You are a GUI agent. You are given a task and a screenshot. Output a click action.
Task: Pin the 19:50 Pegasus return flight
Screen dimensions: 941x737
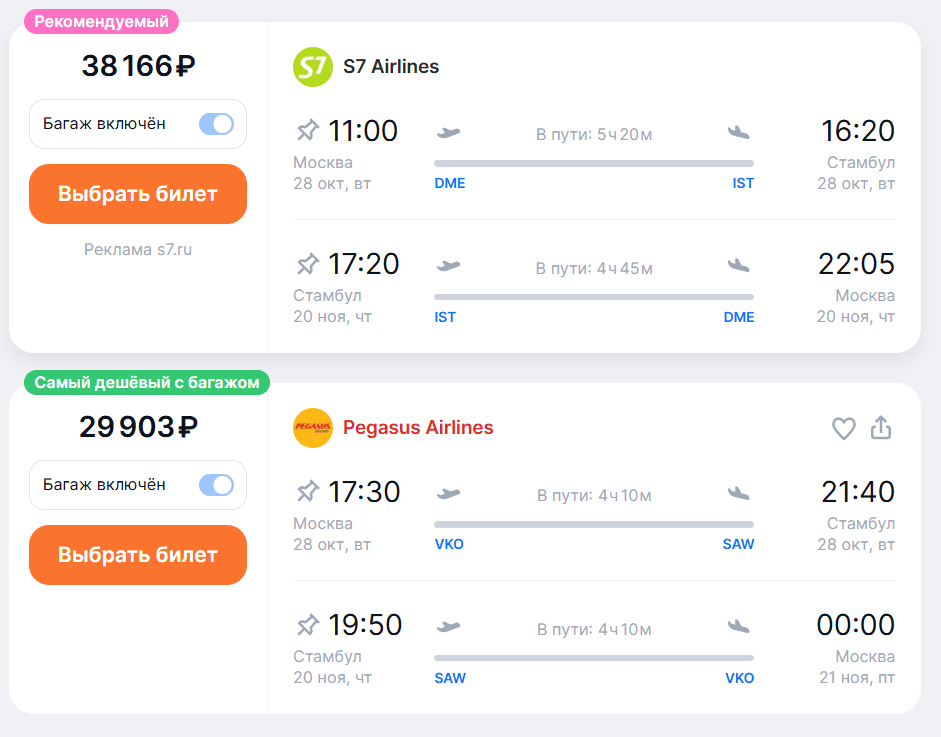point(308,625)
